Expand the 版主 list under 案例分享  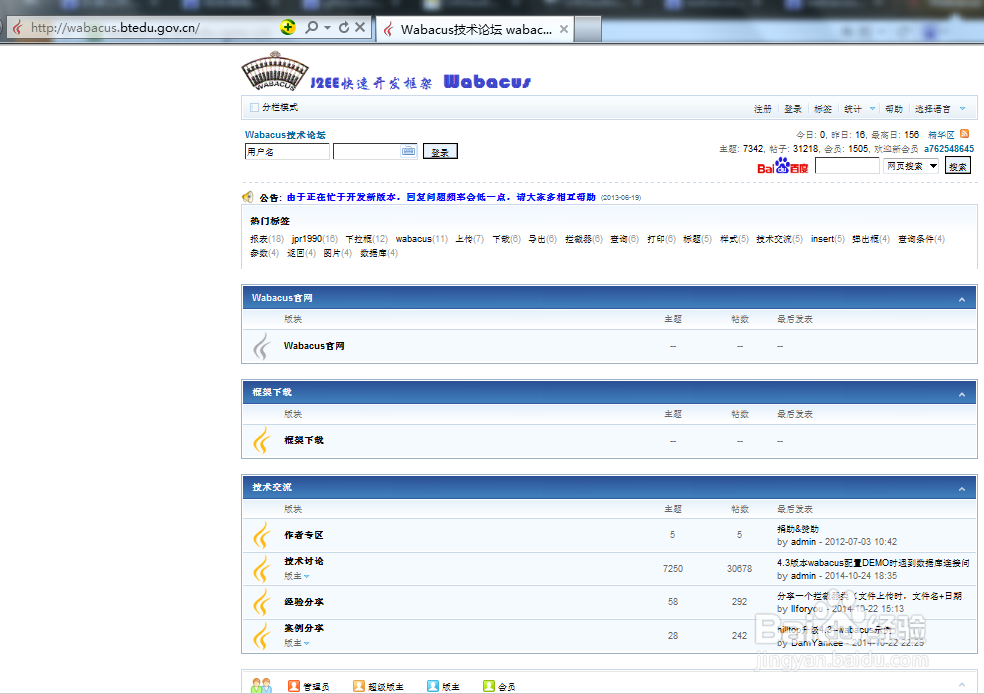point(297,643)
